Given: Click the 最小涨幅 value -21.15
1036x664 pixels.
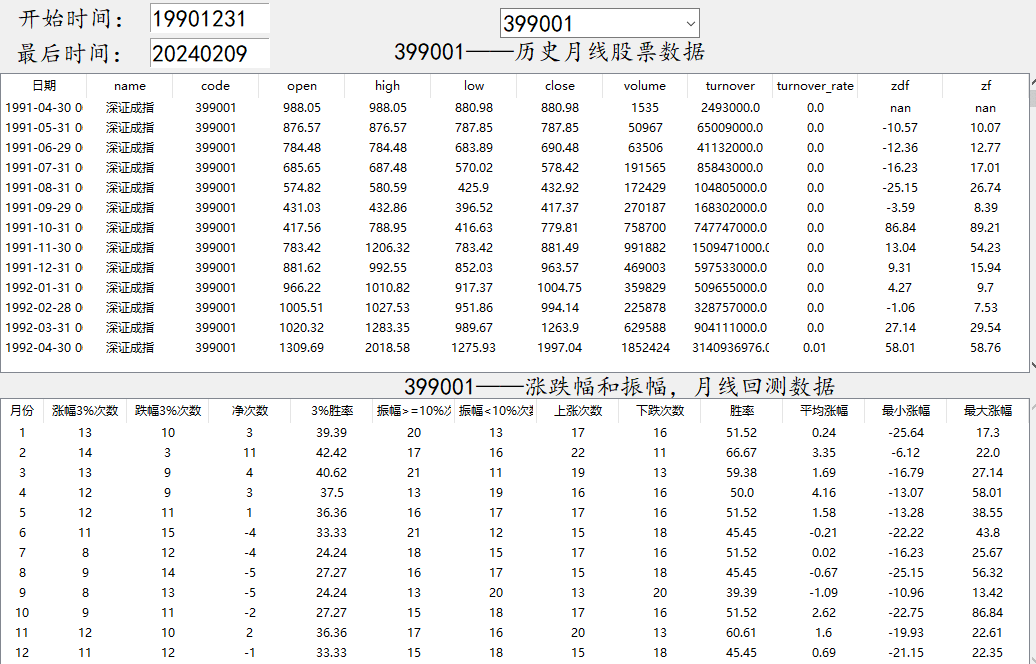Looking at the screenshot, I should pyautogui.click(x=906, y=653).
